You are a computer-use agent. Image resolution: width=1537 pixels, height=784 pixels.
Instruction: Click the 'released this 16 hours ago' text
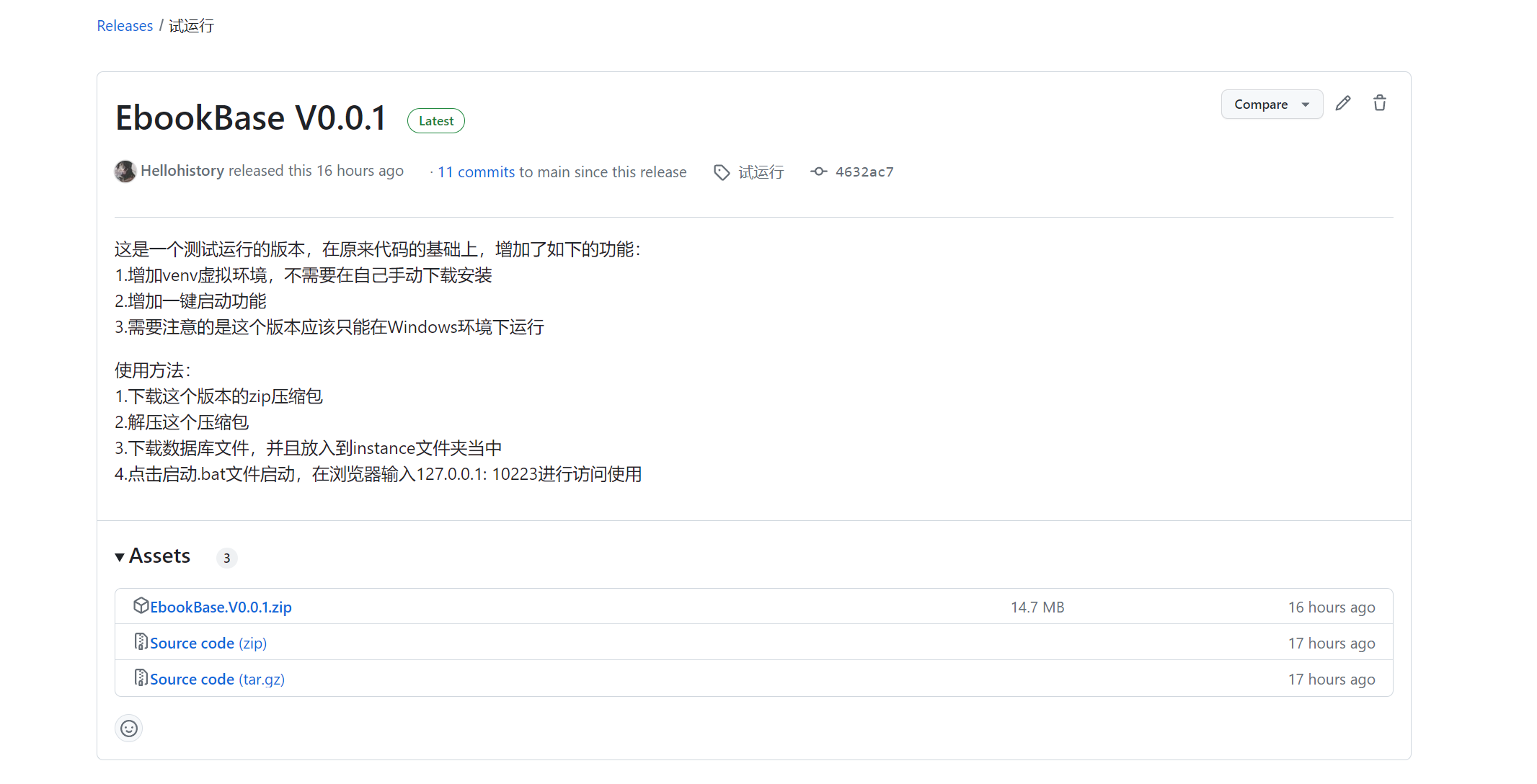(x=316, y=171)
